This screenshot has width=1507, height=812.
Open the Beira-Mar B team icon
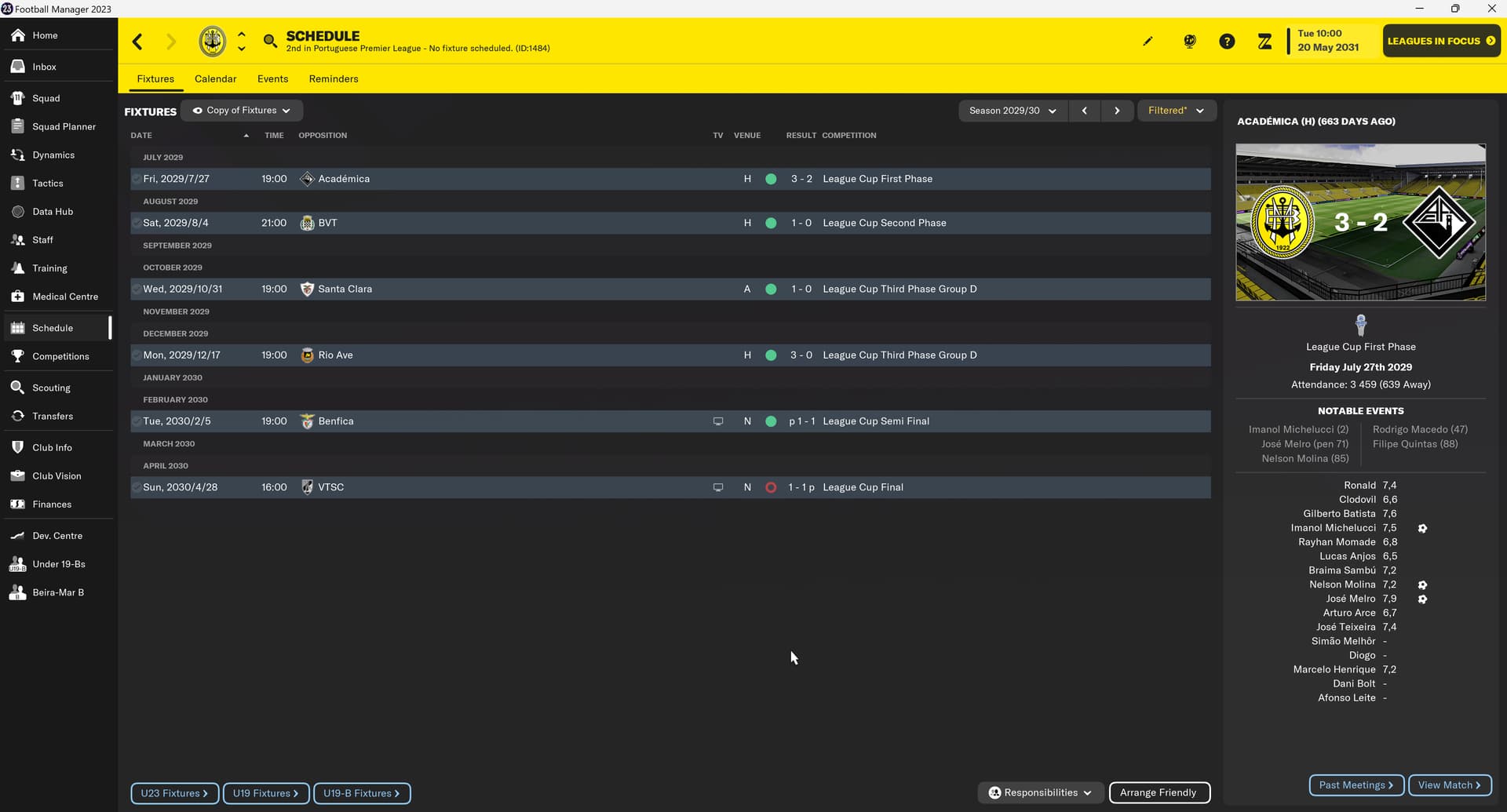(18, 592)
